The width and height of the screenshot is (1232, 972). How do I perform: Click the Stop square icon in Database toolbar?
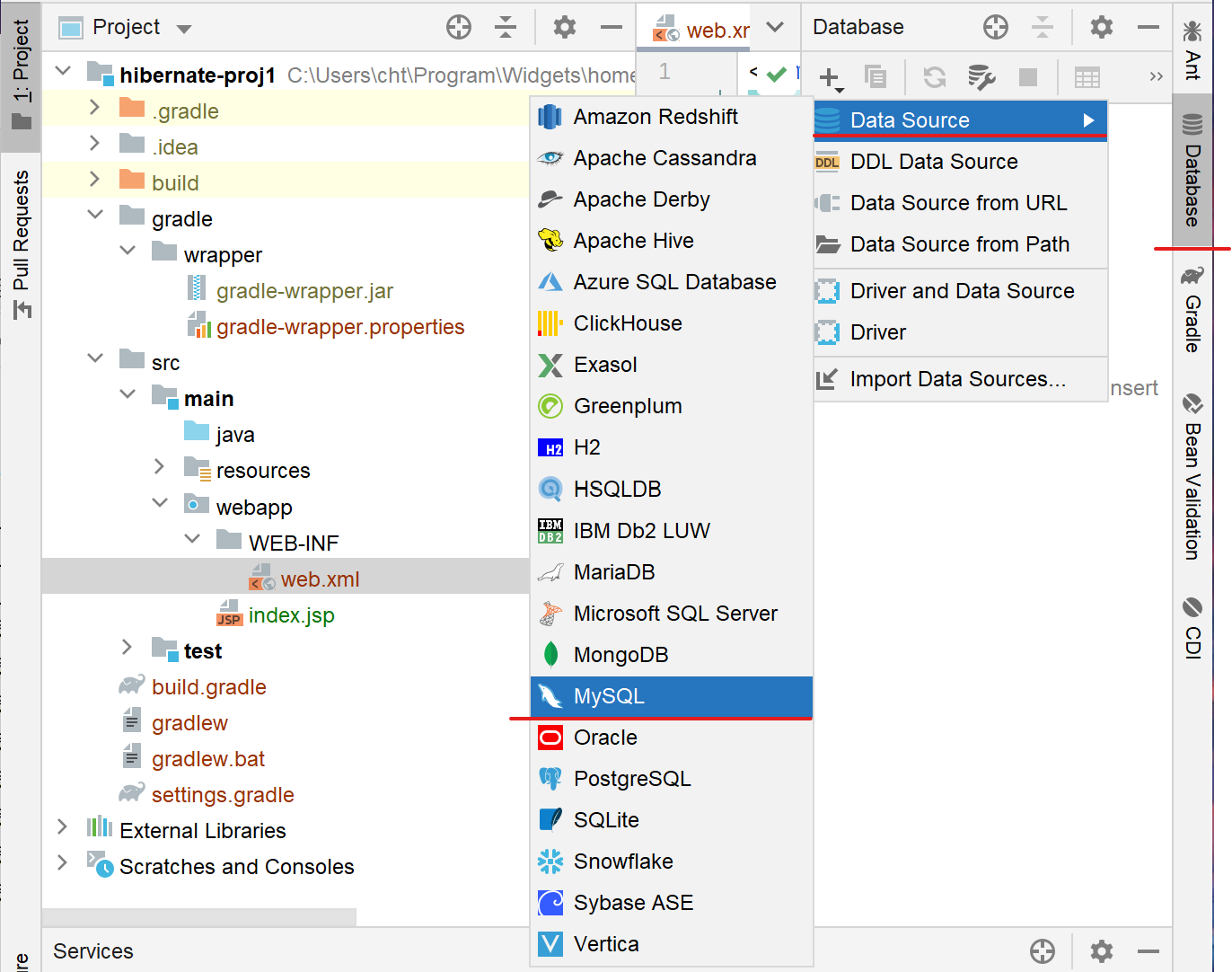click(1028, 78)
